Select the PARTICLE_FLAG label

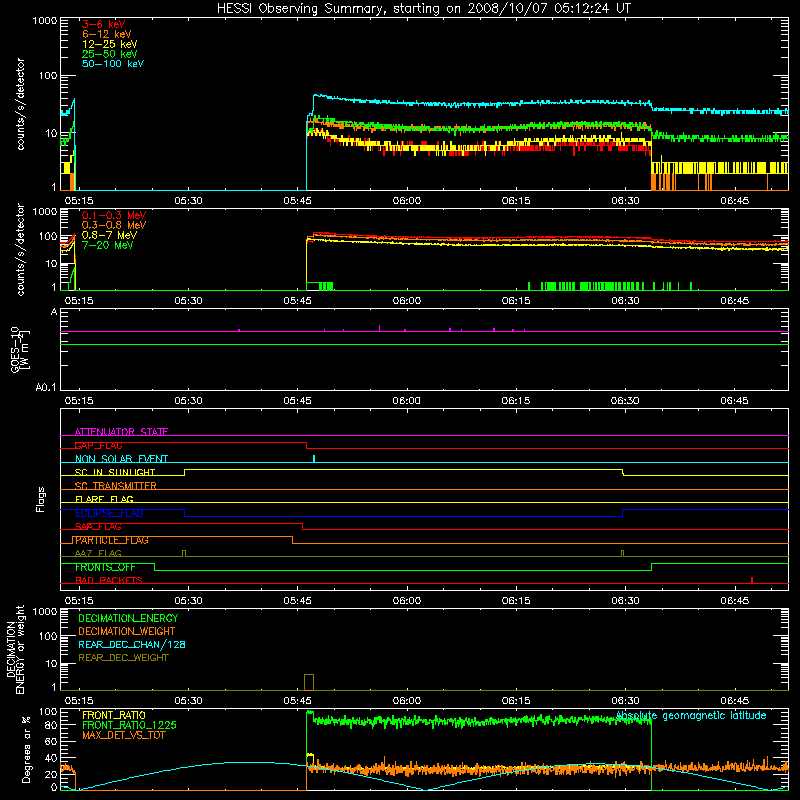point(112,540)
